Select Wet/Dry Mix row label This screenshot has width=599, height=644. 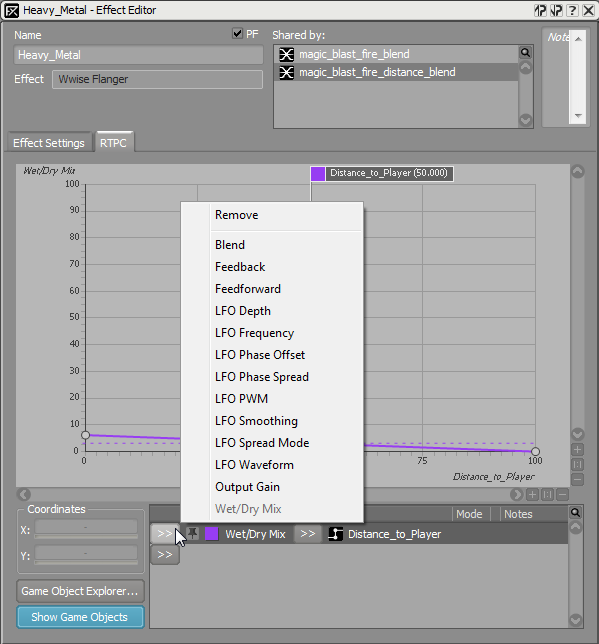pyautogui.click(x=255, y=534)
